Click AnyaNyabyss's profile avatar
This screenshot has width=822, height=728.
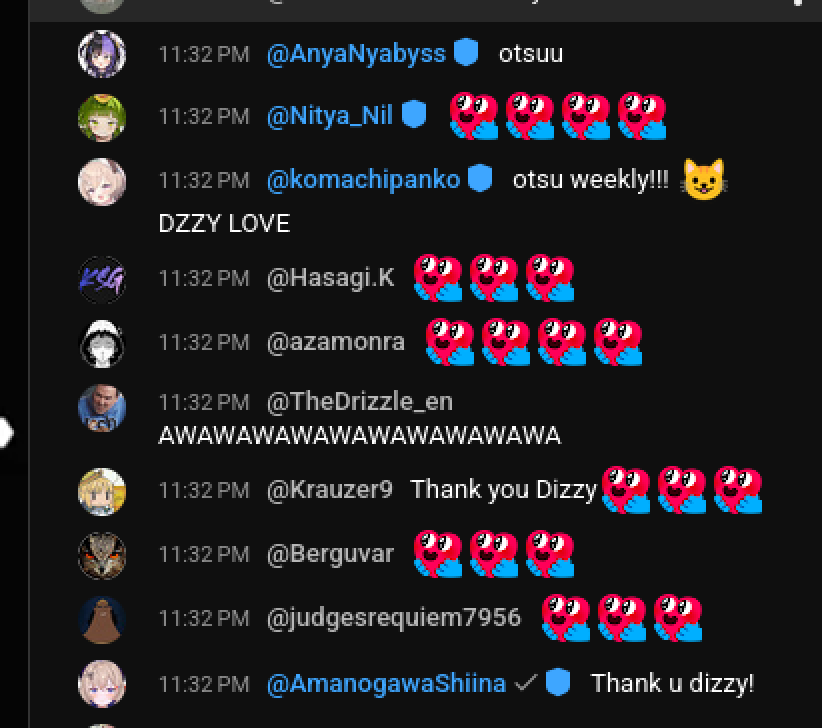102,54
